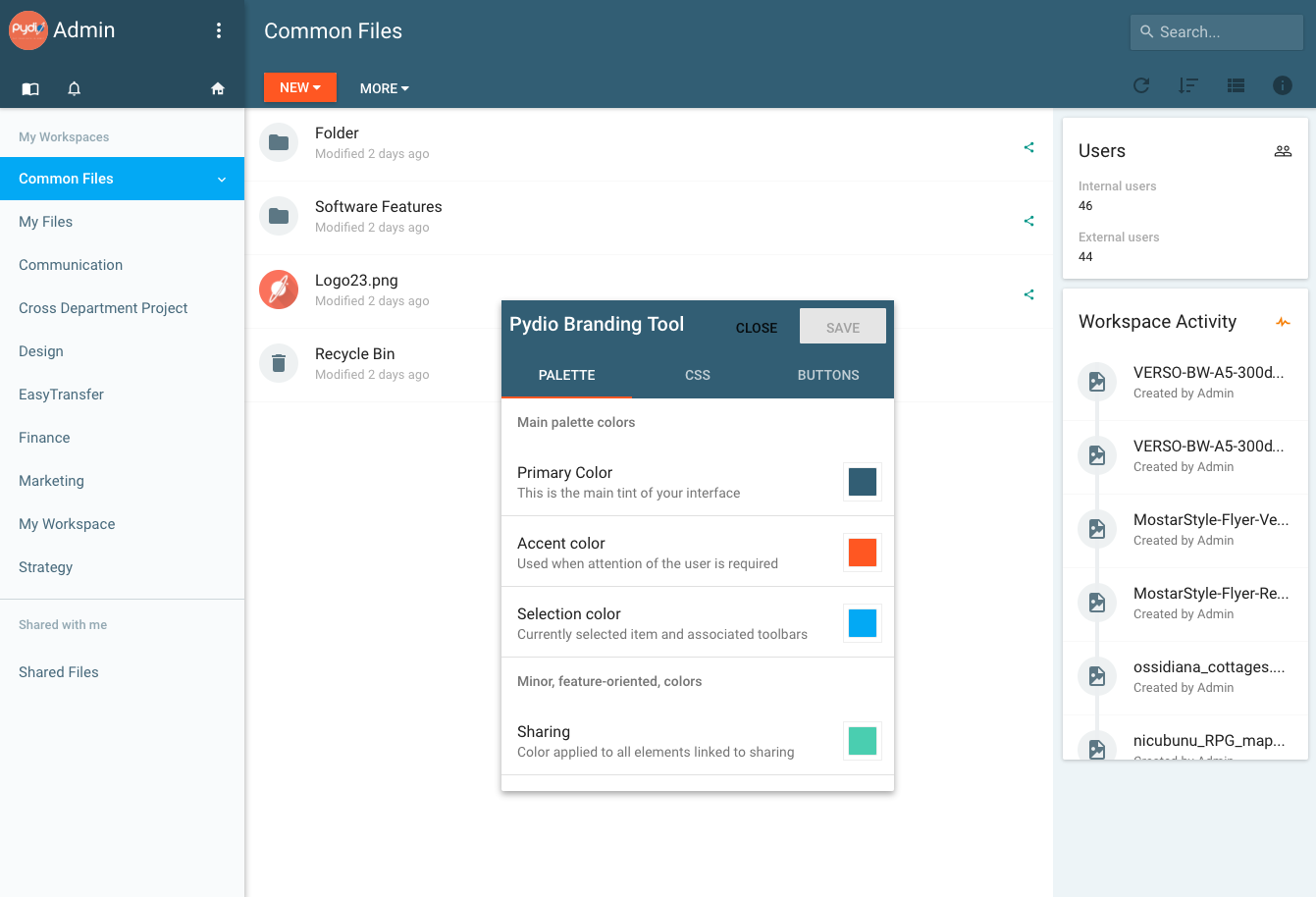Open MostarStyle-Flyer-Re activity entry
This screenshot has height=897, width=1316.
(1185, 603)
